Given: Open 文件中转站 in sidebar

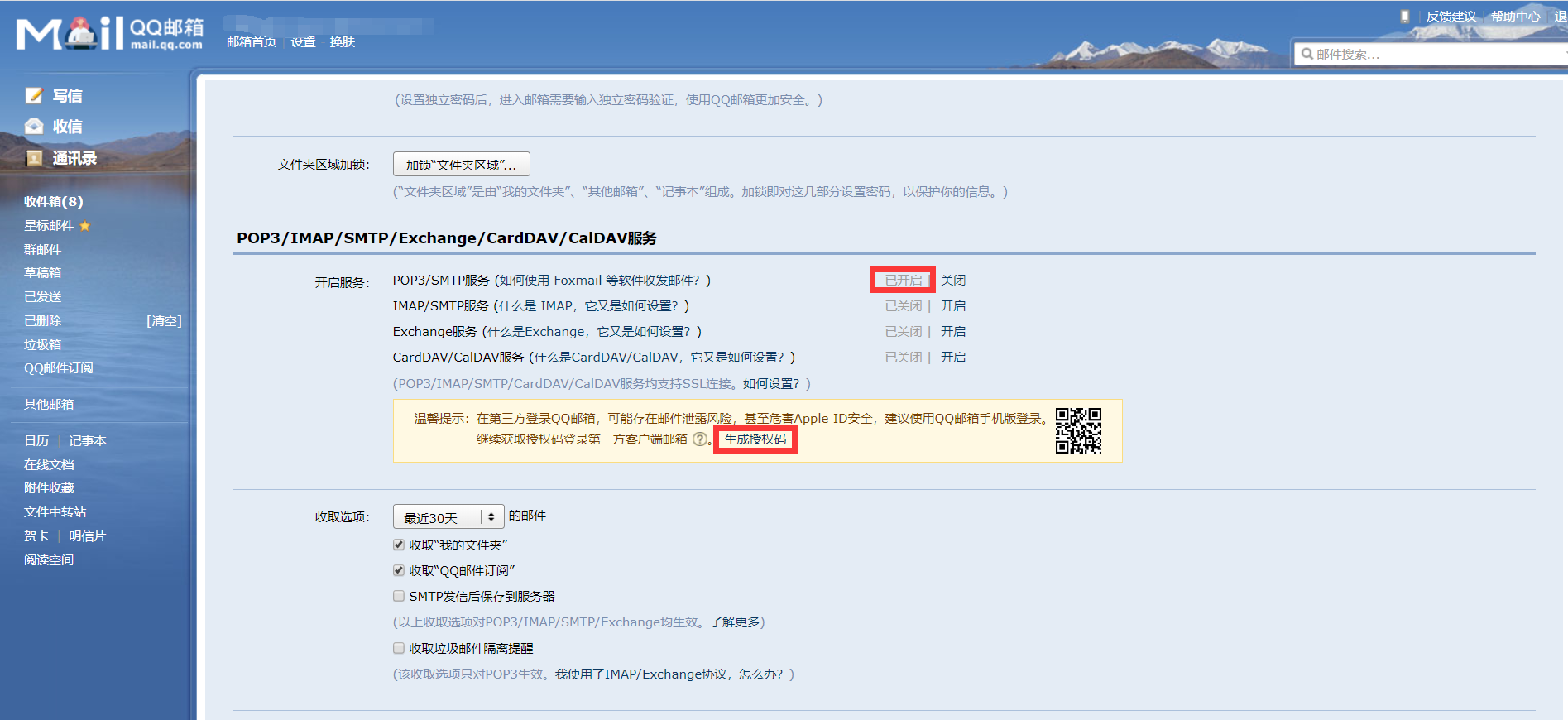Looking at the screenshot, I should tap(55, 512).
